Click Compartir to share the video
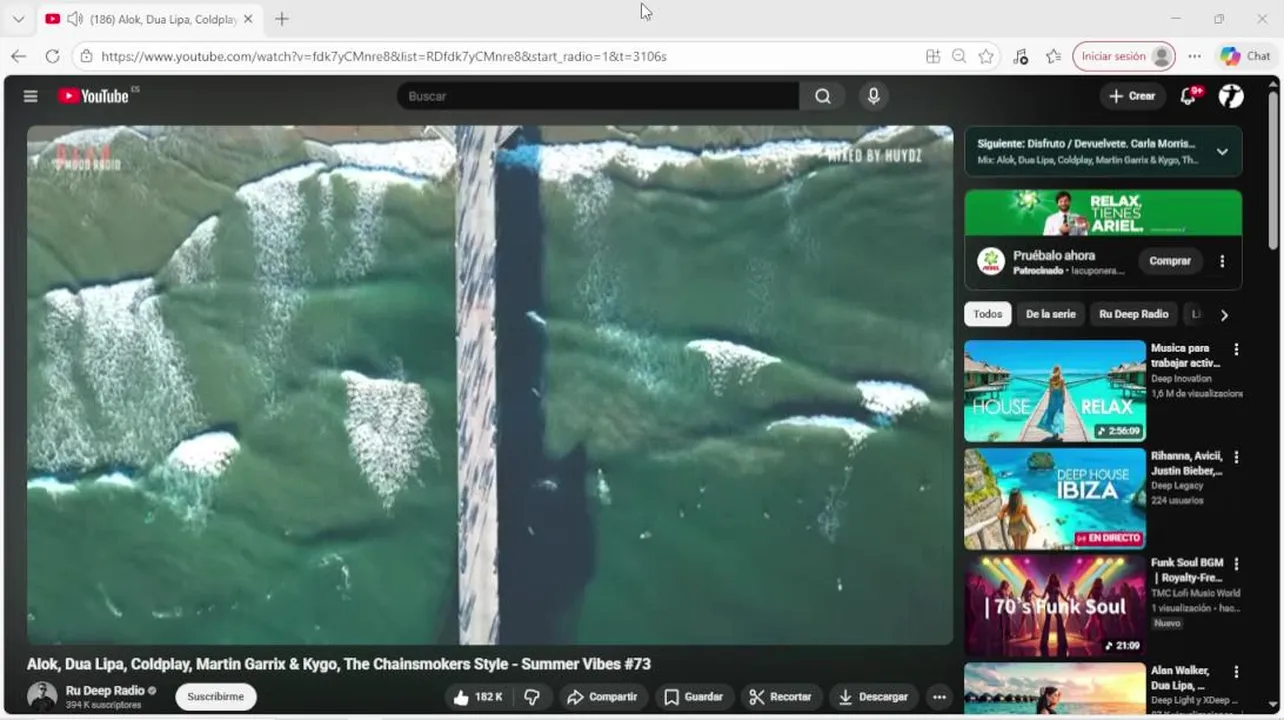The width and height of the screenshot is (1284, 720). pyautogui.click(x=602, y=697)
